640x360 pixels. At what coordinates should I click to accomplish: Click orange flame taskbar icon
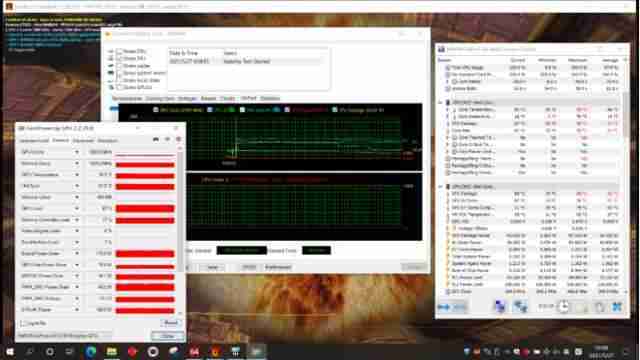215,351
